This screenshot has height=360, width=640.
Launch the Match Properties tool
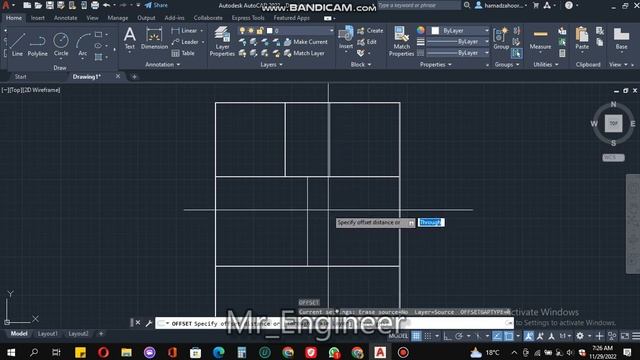(x=401, y=41)
